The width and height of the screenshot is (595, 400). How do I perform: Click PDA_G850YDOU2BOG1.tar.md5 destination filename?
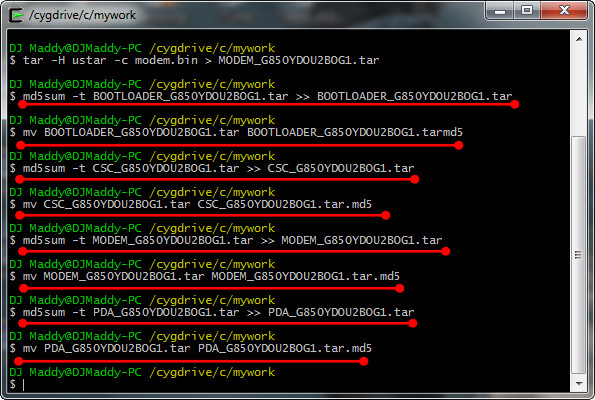[285, 348]
